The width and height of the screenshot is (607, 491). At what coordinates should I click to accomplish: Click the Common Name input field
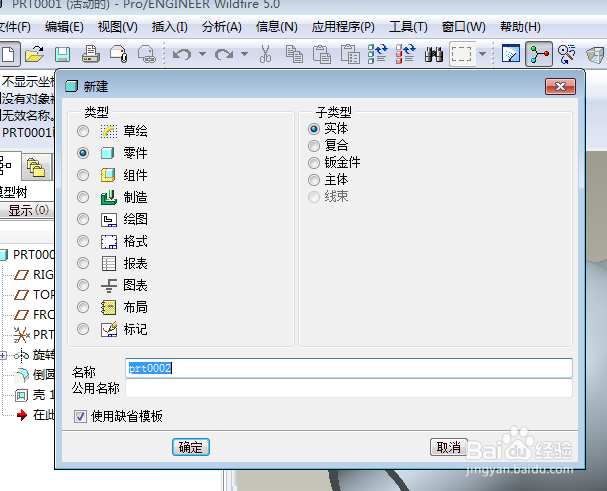click(x=349, y=388)
